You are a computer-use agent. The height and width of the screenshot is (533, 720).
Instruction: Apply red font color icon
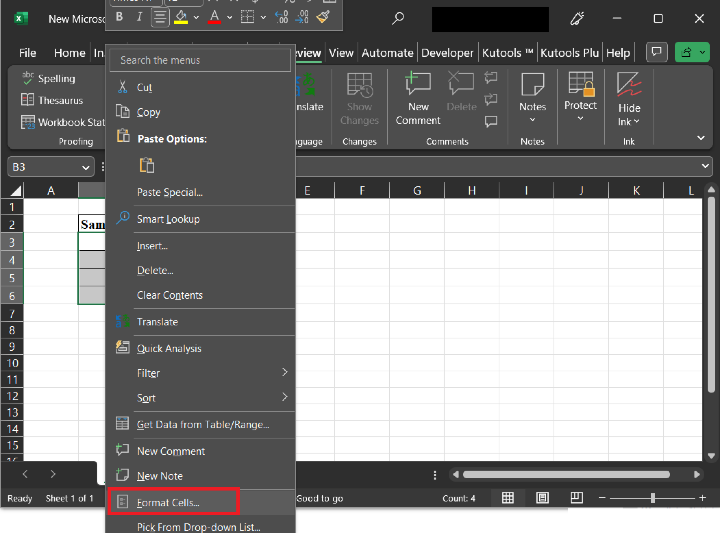[x=214, y=17]
